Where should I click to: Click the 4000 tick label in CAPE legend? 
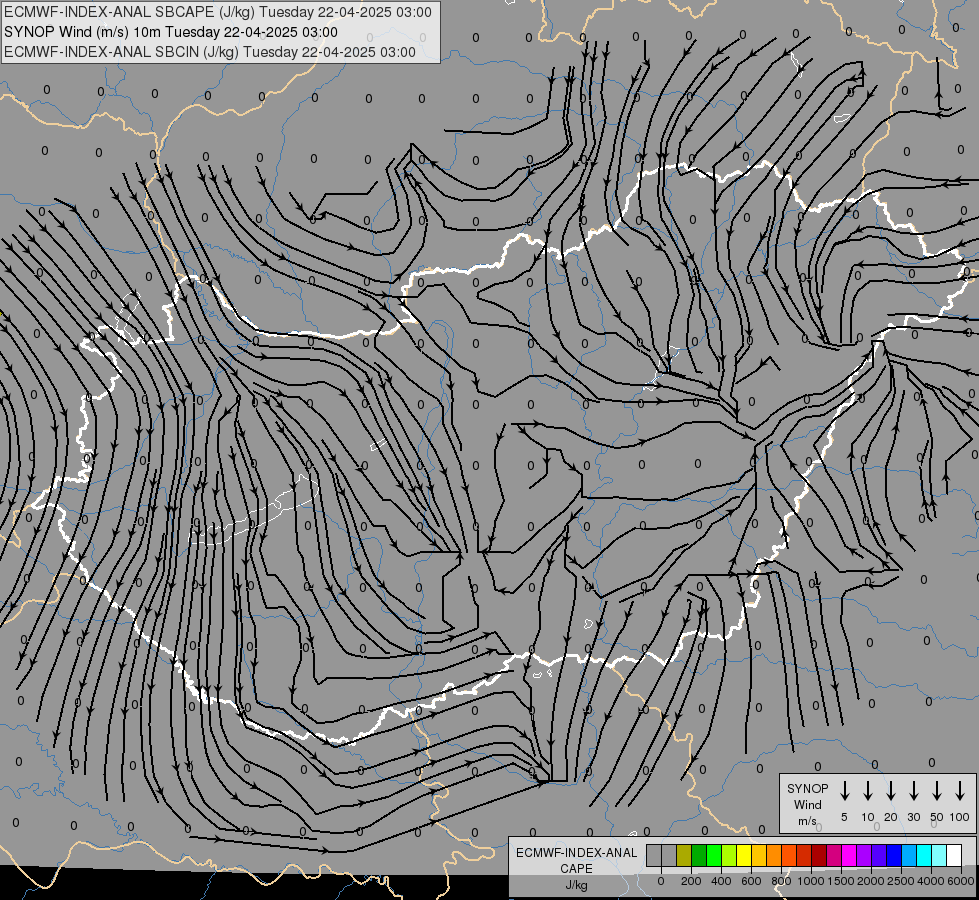tap(931, 881)
